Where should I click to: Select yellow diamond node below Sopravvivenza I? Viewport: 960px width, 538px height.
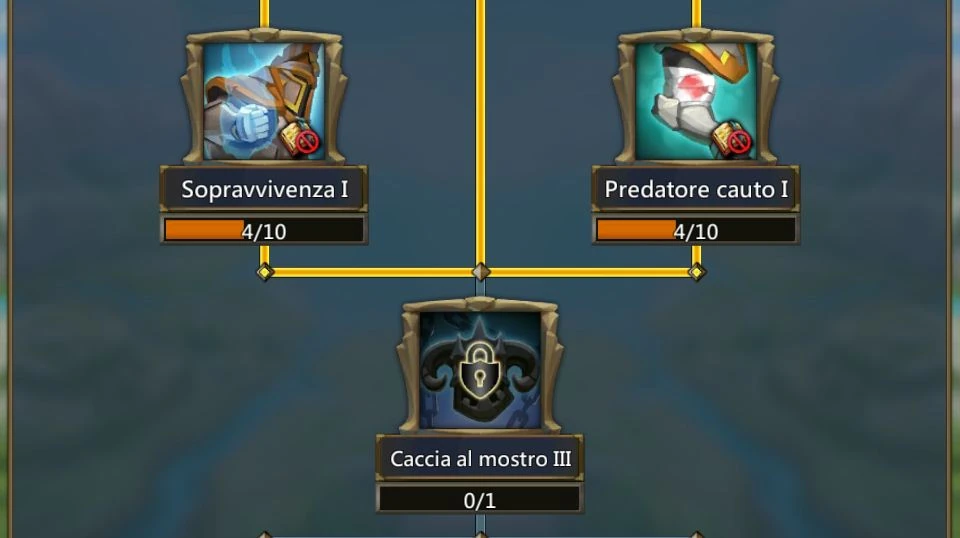pos(264,272)
